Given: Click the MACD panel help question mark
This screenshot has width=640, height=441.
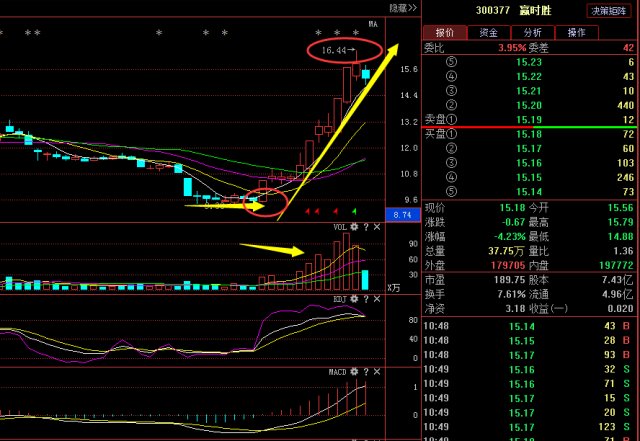Looking at the screenshot, I should click(x=366, y=372).
